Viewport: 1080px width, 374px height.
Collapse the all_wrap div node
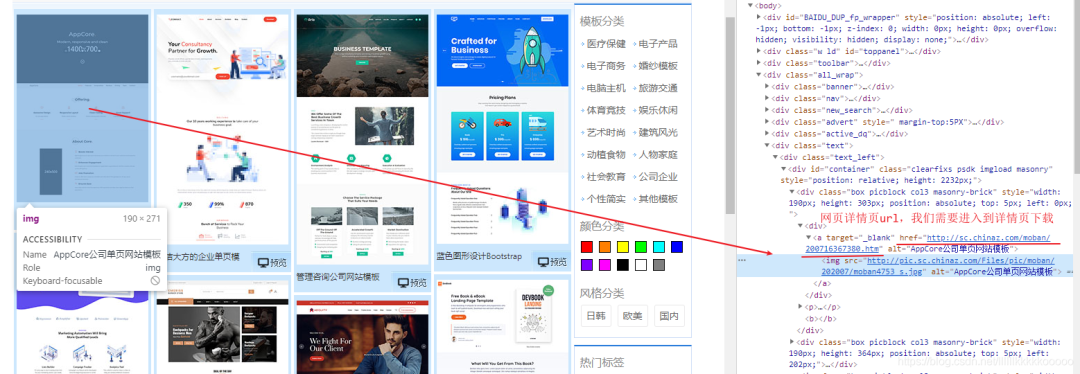click(759, 74)
